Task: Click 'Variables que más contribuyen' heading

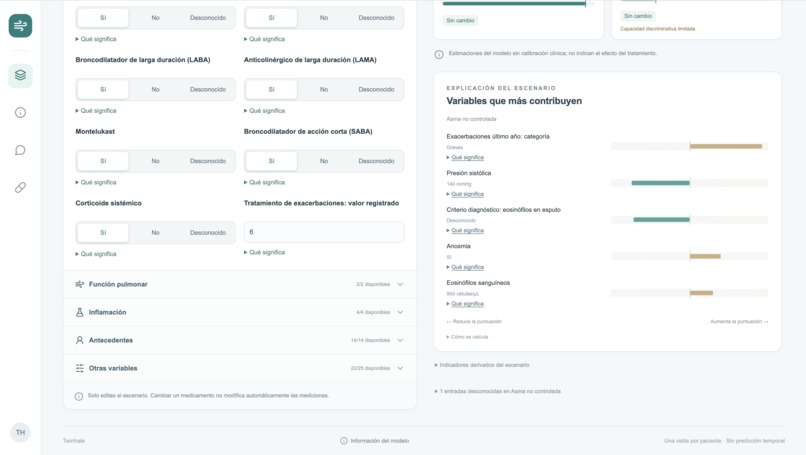Action: coord(514,101)
